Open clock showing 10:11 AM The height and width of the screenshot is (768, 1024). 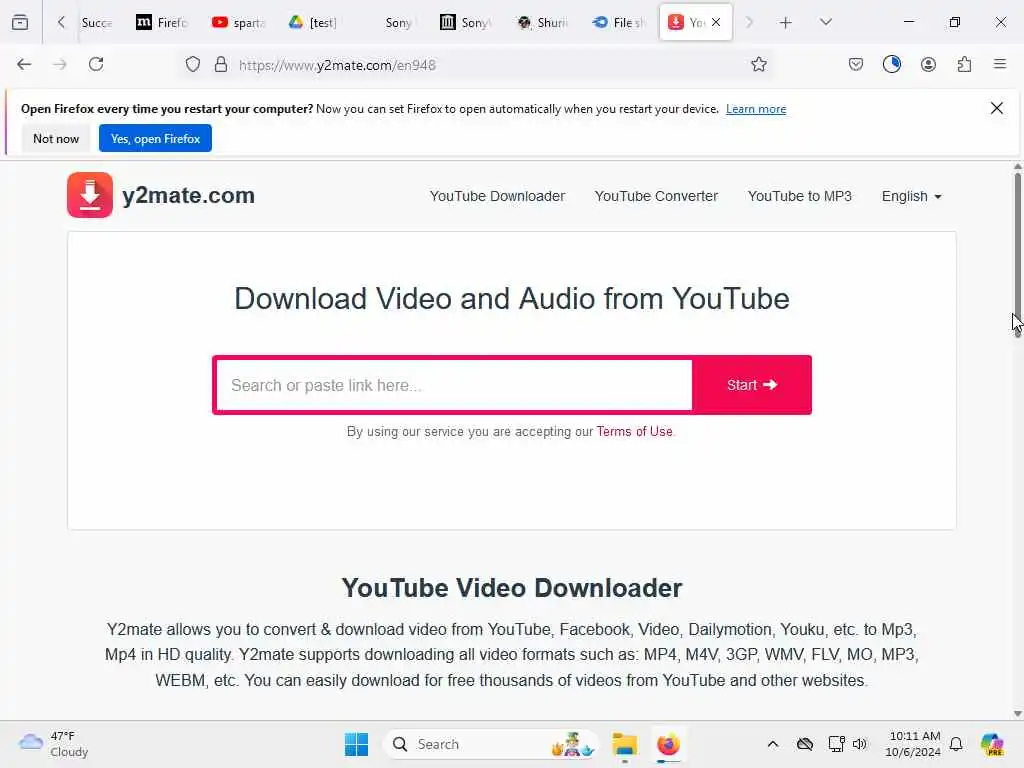[914, 744]
